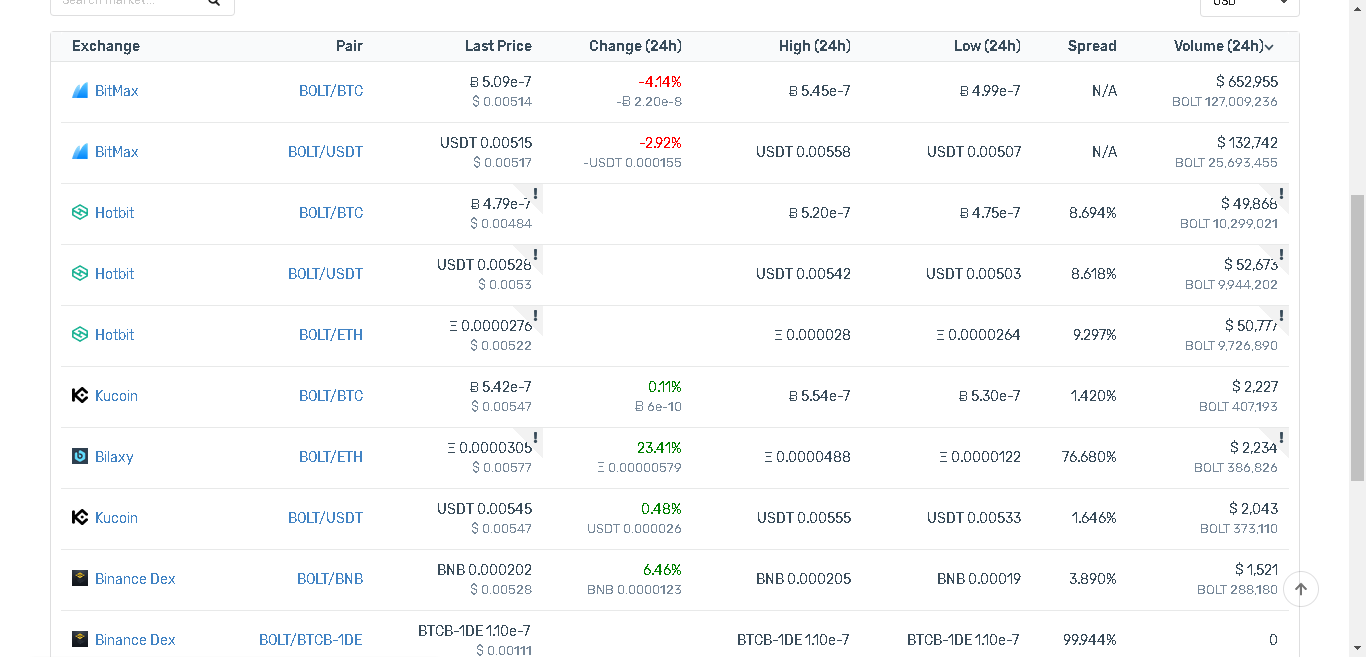
Task: Click warning flag on Hotbit BOLT/BTC last price
Action: 536,194
